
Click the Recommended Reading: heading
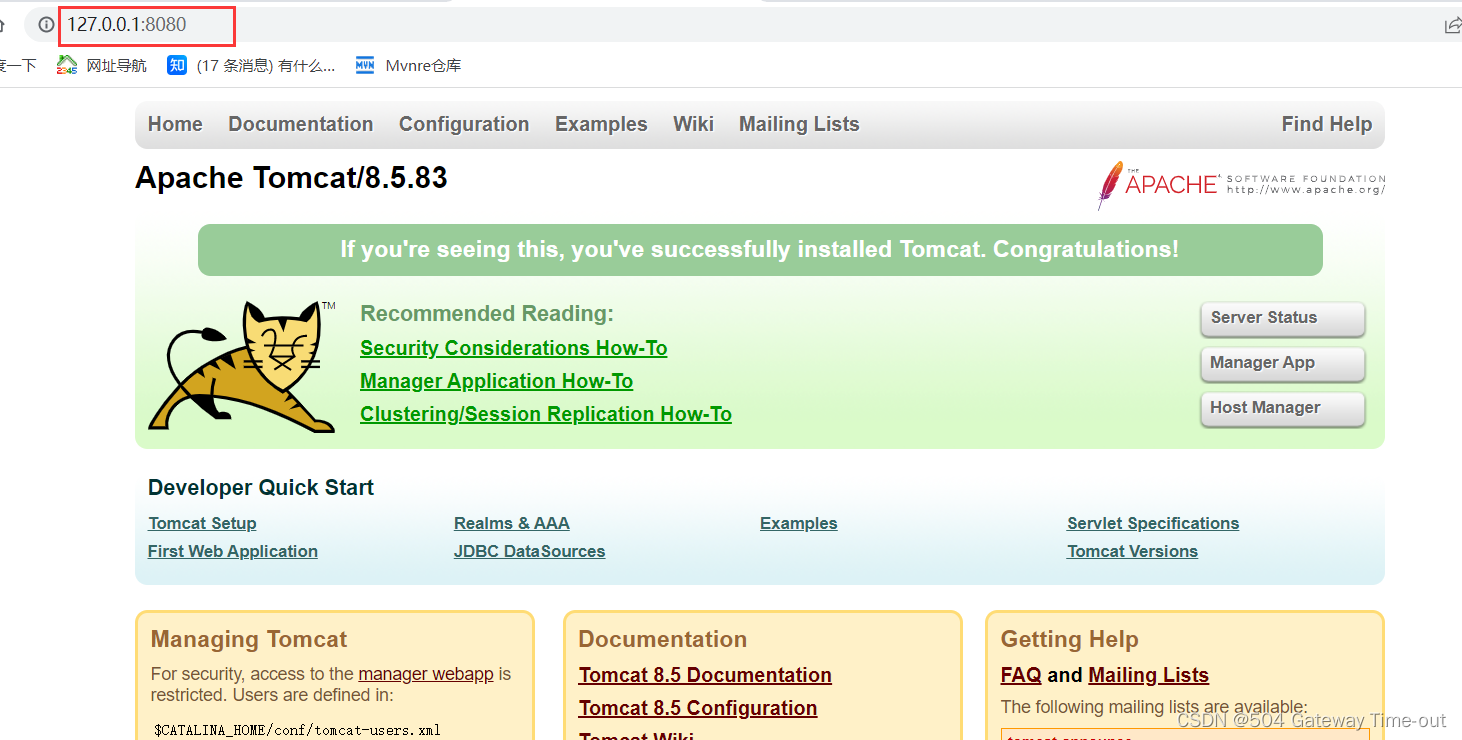tap(487, 314)
